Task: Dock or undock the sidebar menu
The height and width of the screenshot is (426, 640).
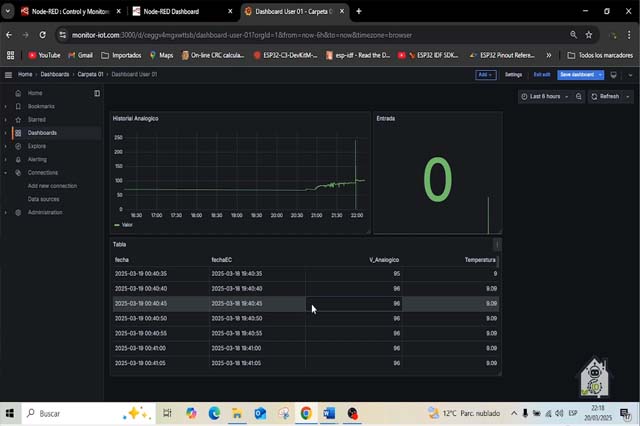Action: pos(97,93)
